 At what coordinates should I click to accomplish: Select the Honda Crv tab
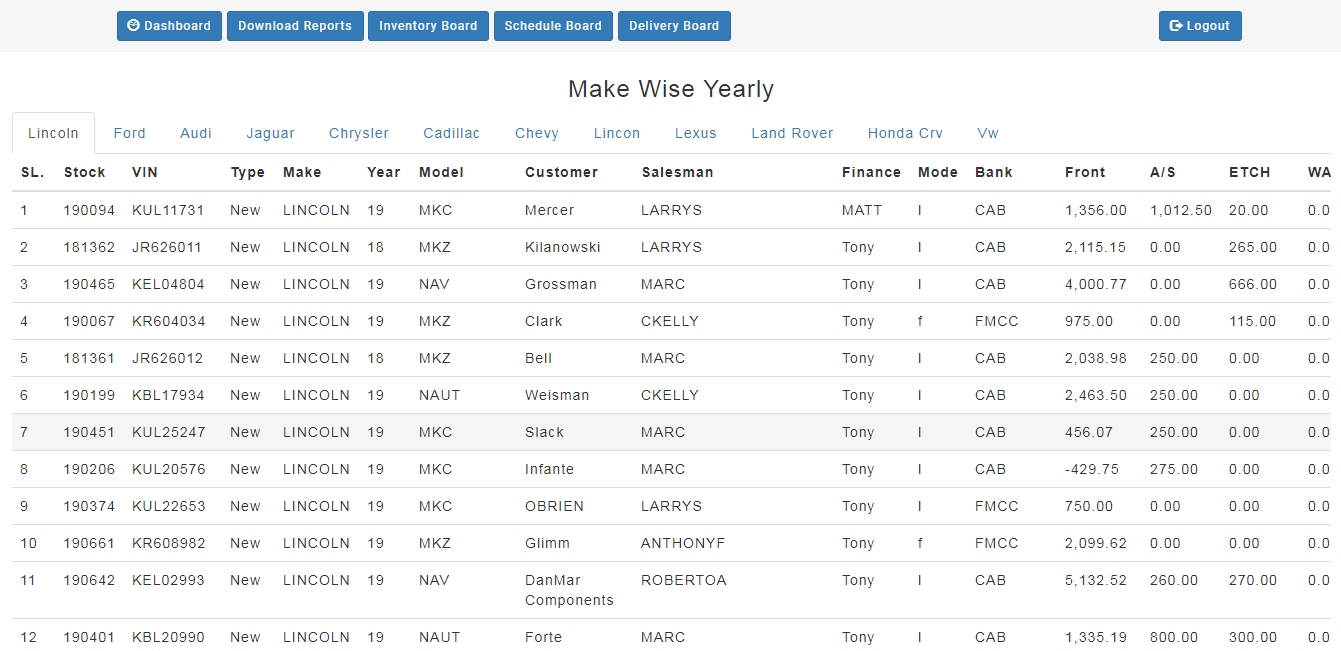tap(905, 133)
